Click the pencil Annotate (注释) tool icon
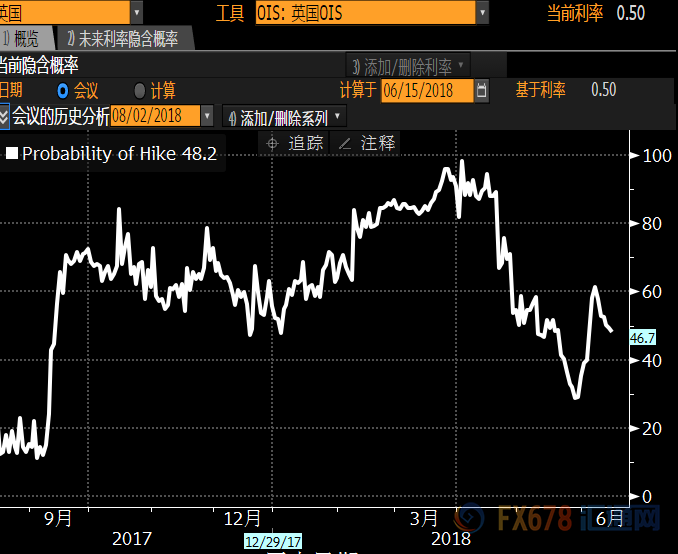The image size is (678, 554). tap(345, 144)
